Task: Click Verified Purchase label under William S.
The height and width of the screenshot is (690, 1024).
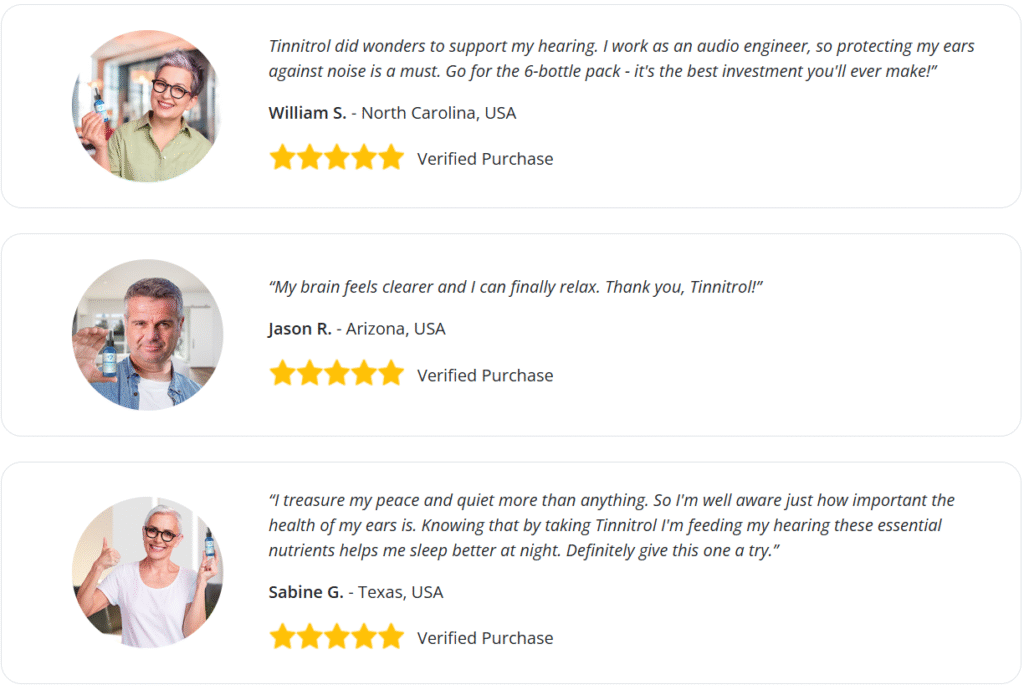Action: click(x=485, y=159)
